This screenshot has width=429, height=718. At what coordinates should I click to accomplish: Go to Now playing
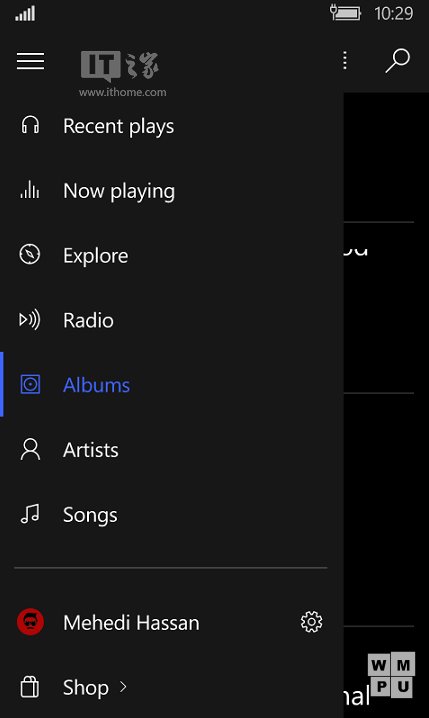(172, 190)
